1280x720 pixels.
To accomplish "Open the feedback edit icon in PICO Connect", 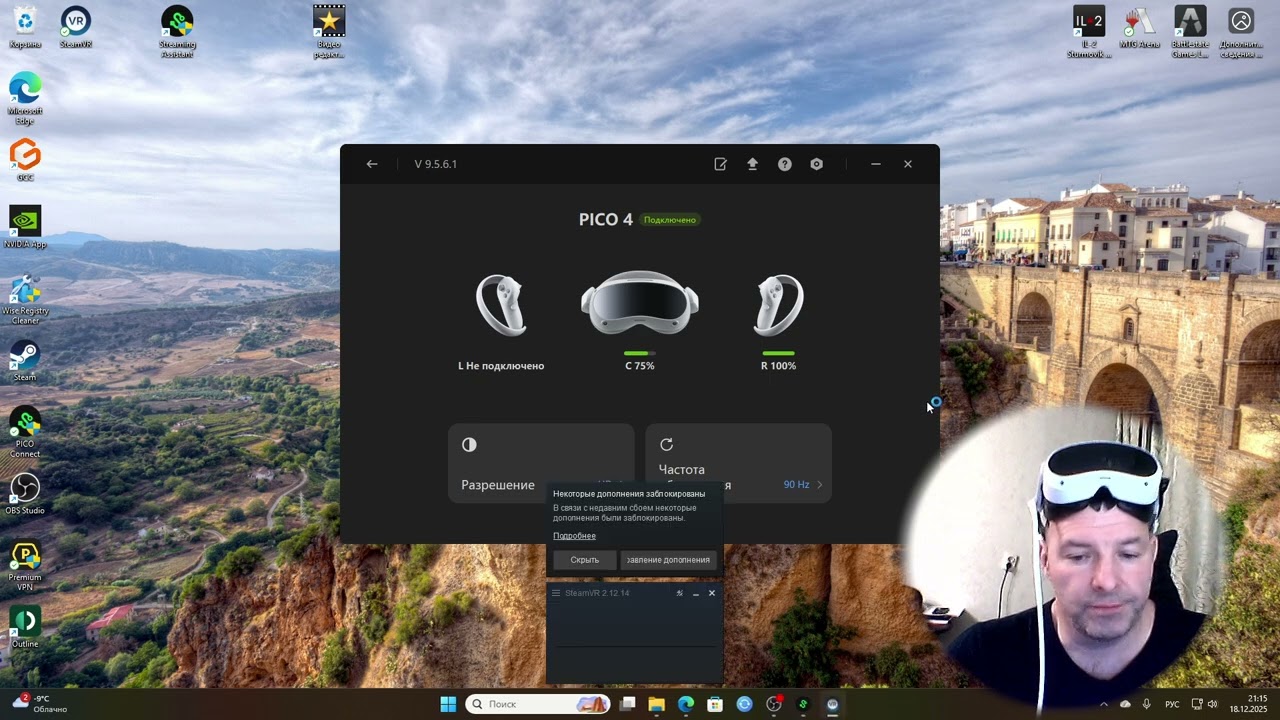I will (x=720, y=164).
